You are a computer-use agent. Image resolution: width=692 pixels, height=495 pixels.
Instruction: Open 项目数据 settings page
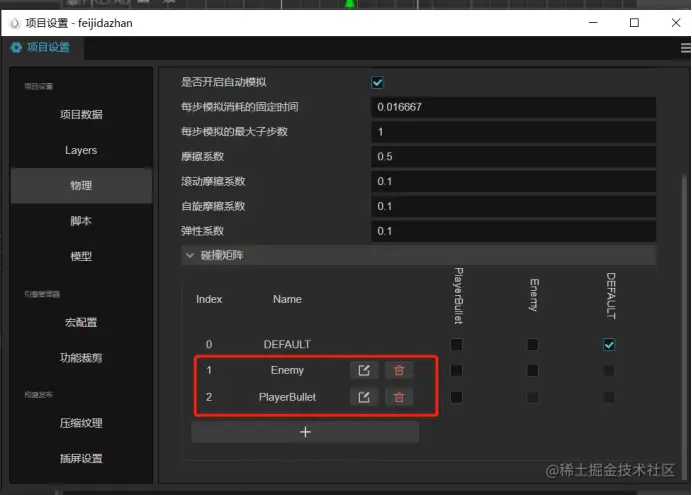pos(81,115)
